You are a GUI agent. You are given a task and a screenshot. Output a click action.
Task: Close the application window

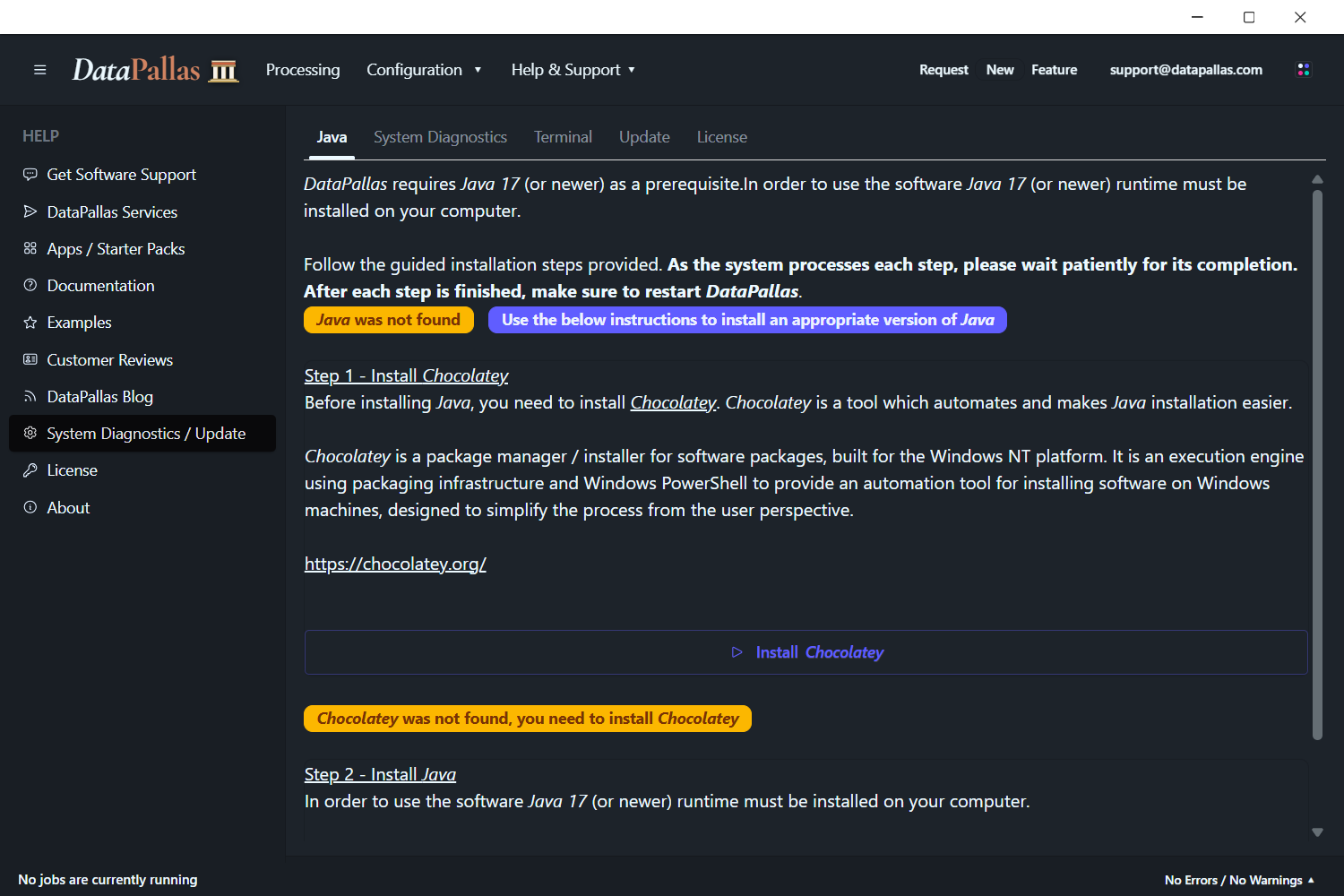[1300, 17]
